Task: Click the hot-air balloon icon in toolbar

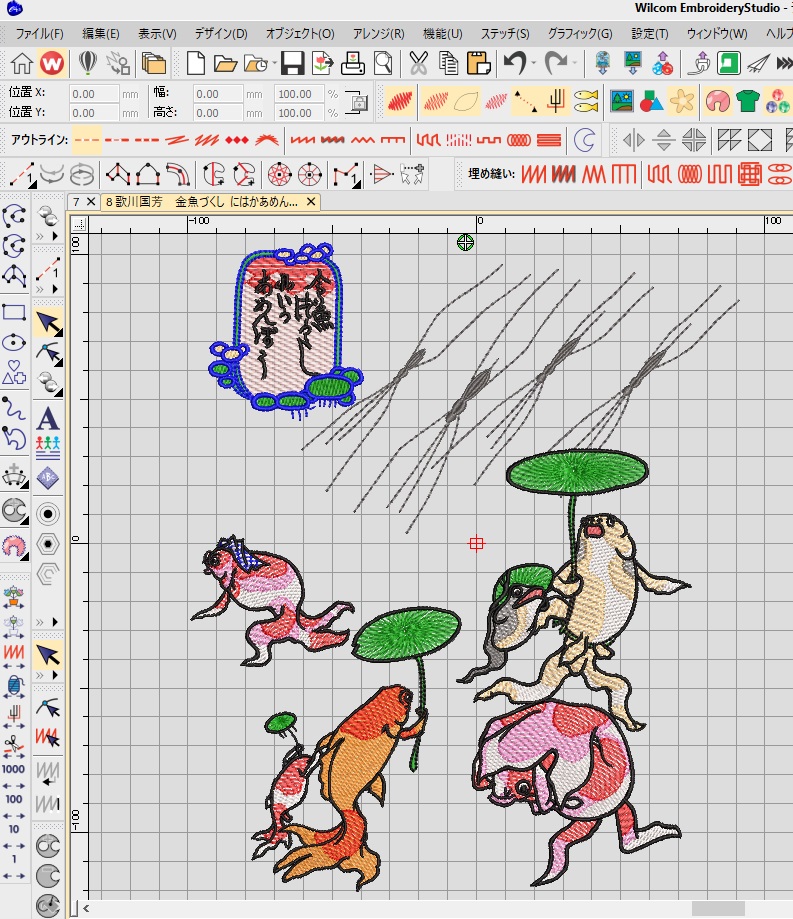Action: 87,63
